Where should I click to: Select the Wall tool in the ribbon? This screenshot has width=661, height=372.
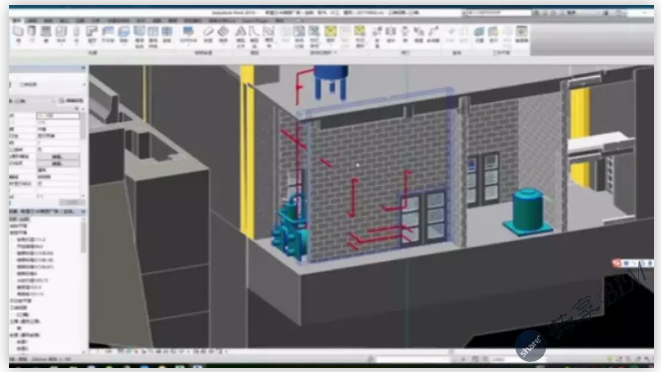pos(18,35)
